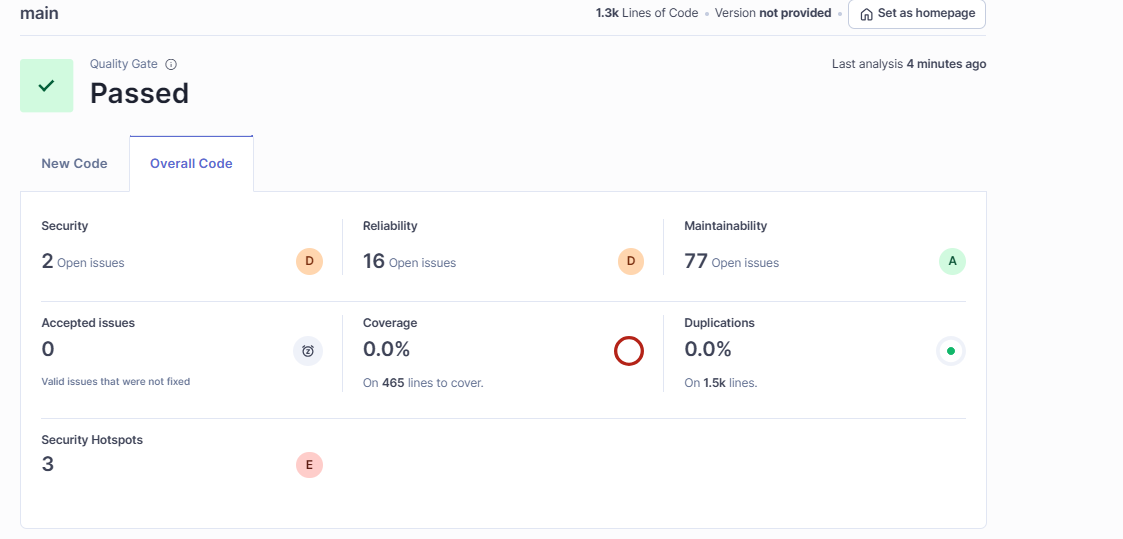This screenshot has width=1123, height=539.
Task: Click the Reliability D rating badge
Action: (x=631, y=262)
